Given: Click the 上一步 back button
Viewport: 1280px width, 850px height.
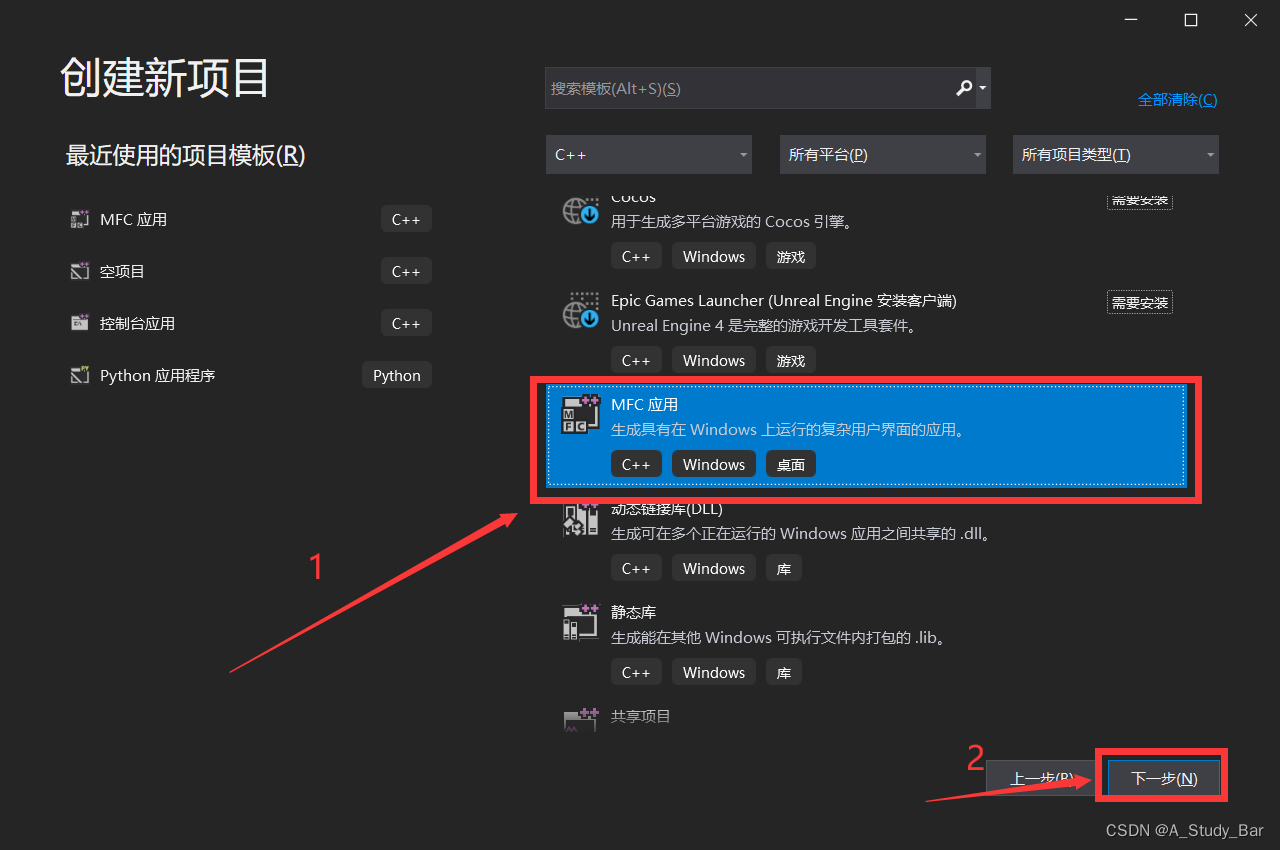Looking at the screenshot, I should (1043, 778).
